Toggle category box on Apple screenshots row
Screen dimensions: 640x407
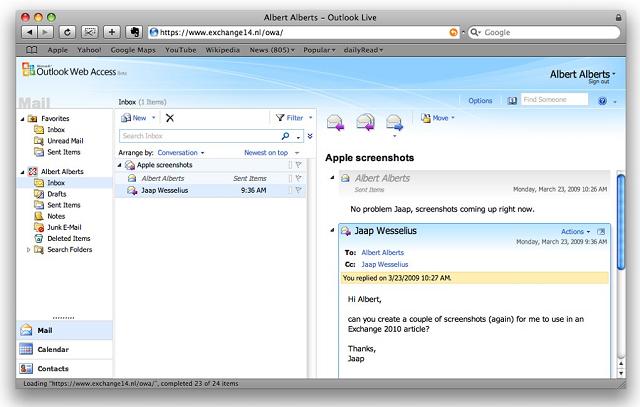click(290, 165)
